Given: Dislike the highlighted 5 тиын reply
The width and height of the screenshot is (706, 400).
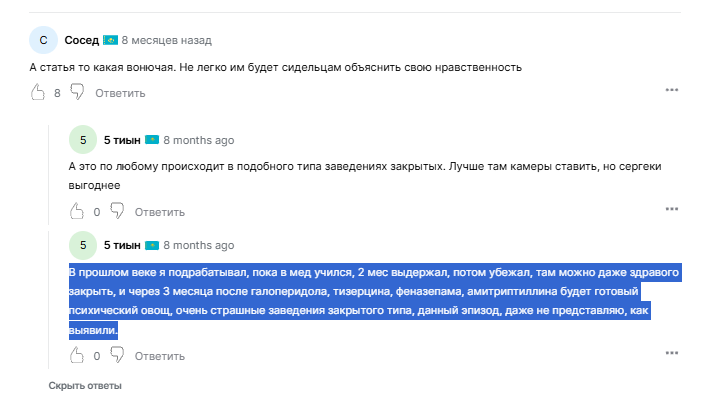Looking at the screenshot, I should (116, 355).
